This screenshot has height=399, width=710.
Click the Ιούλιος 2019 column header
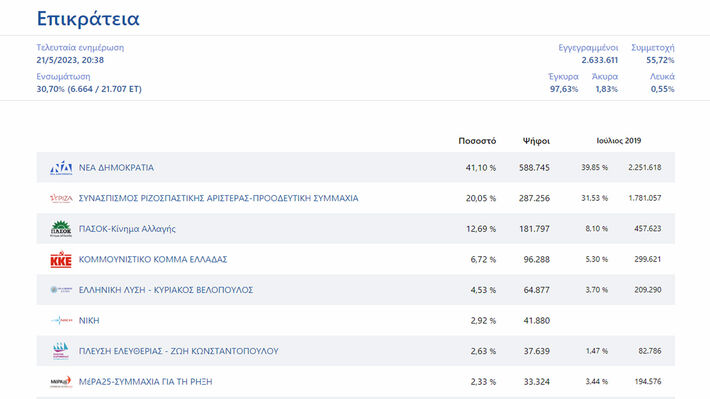pyautogui.click(x=619, y=141)
